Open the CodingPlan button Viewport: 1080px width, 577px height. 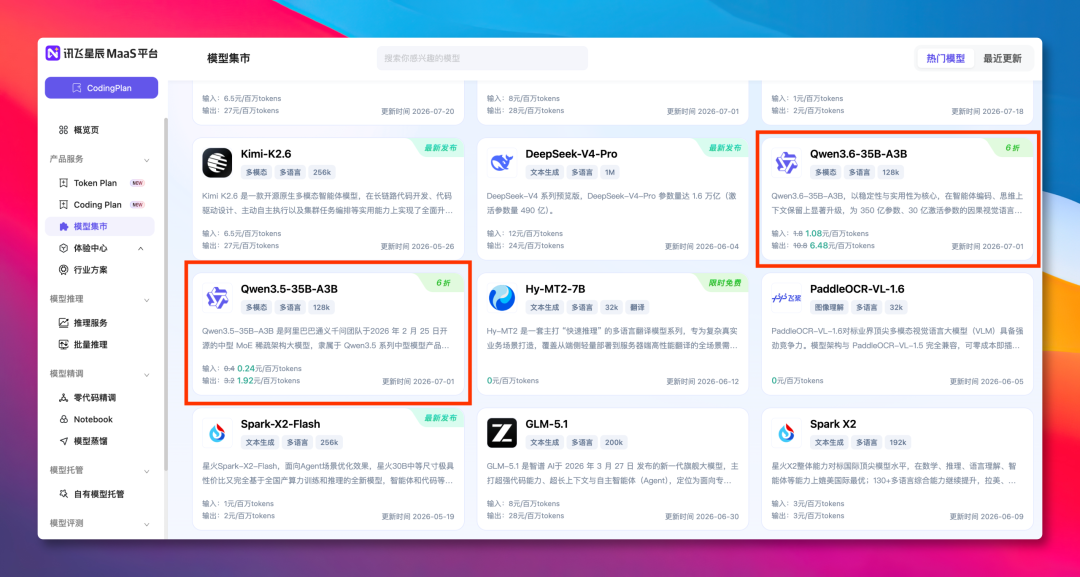click(101, 88)
